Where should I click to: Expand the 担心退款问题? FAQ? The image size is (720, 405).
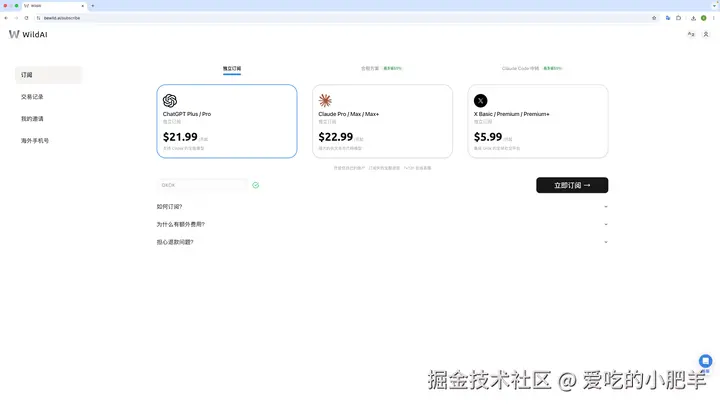(x=382, y=242)
